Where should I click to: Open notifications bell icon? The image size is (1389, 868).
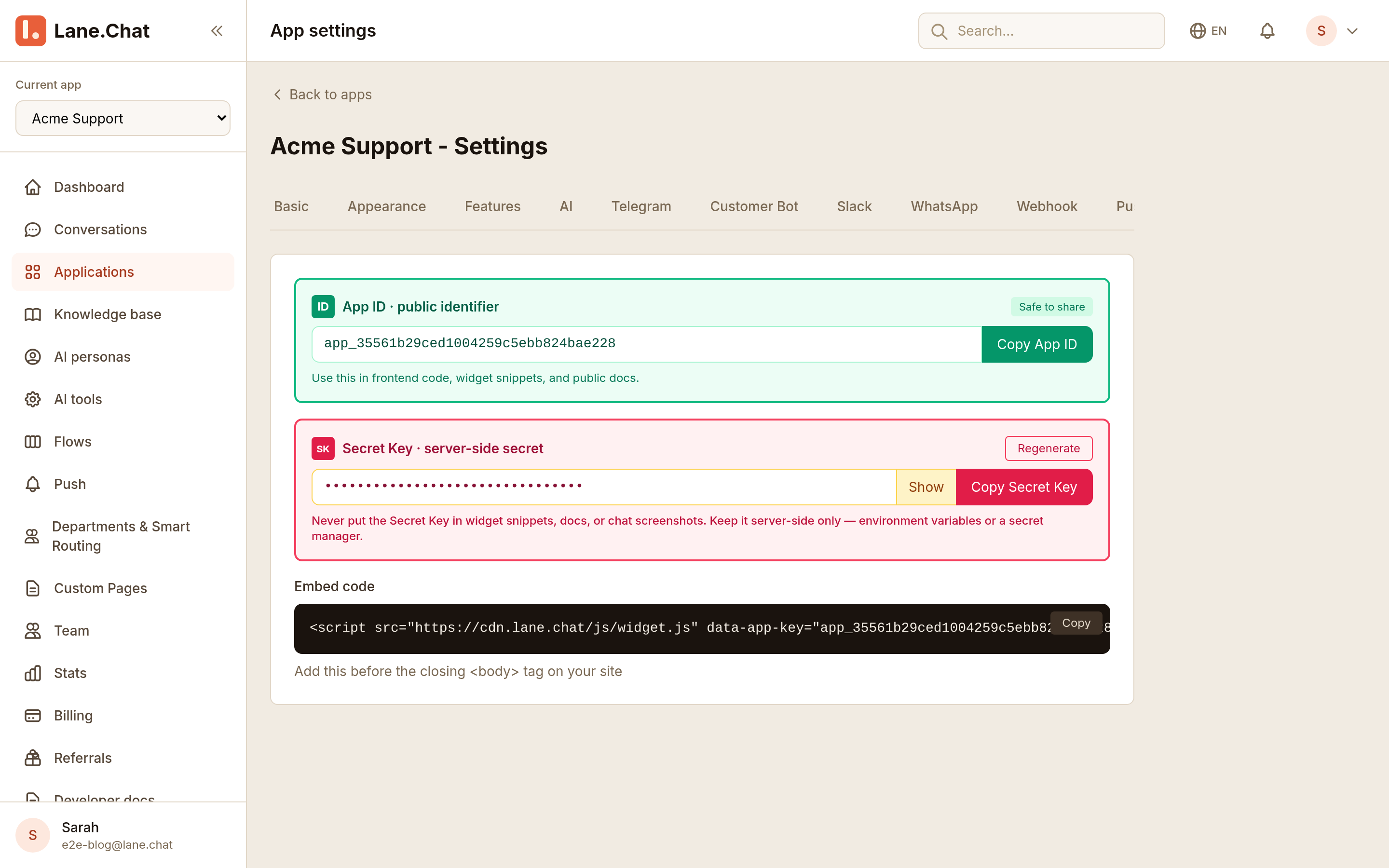pyautogui.click(x=1267, y=31)
